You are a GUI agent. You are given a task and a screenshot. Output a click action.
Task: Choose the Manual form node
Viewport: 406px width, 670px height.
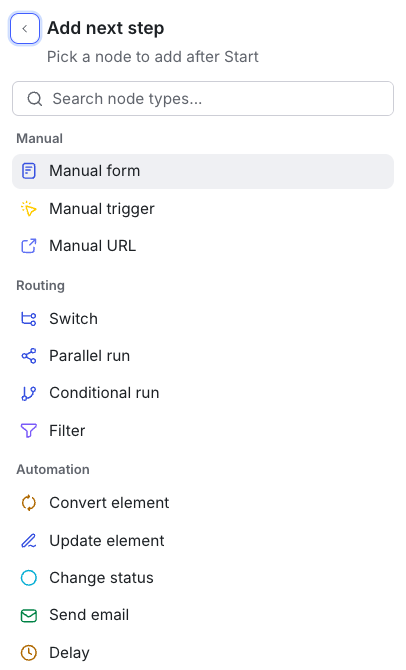(203, 171)
